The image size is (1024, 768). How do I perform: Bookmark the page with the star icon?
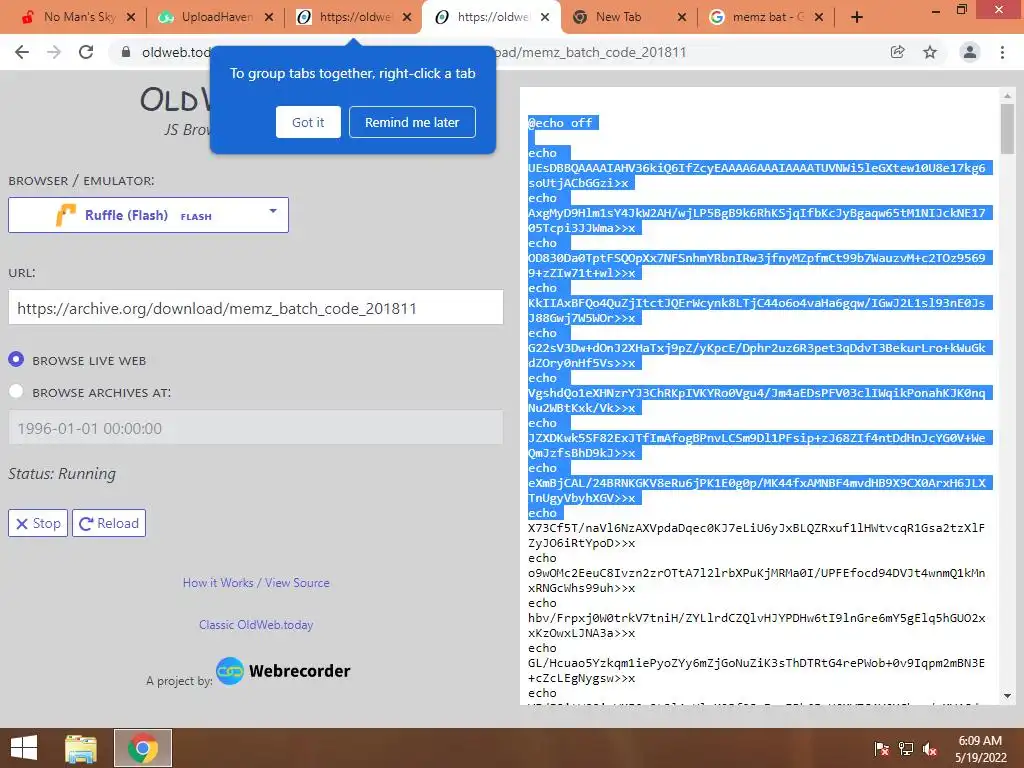click(930, 52)
